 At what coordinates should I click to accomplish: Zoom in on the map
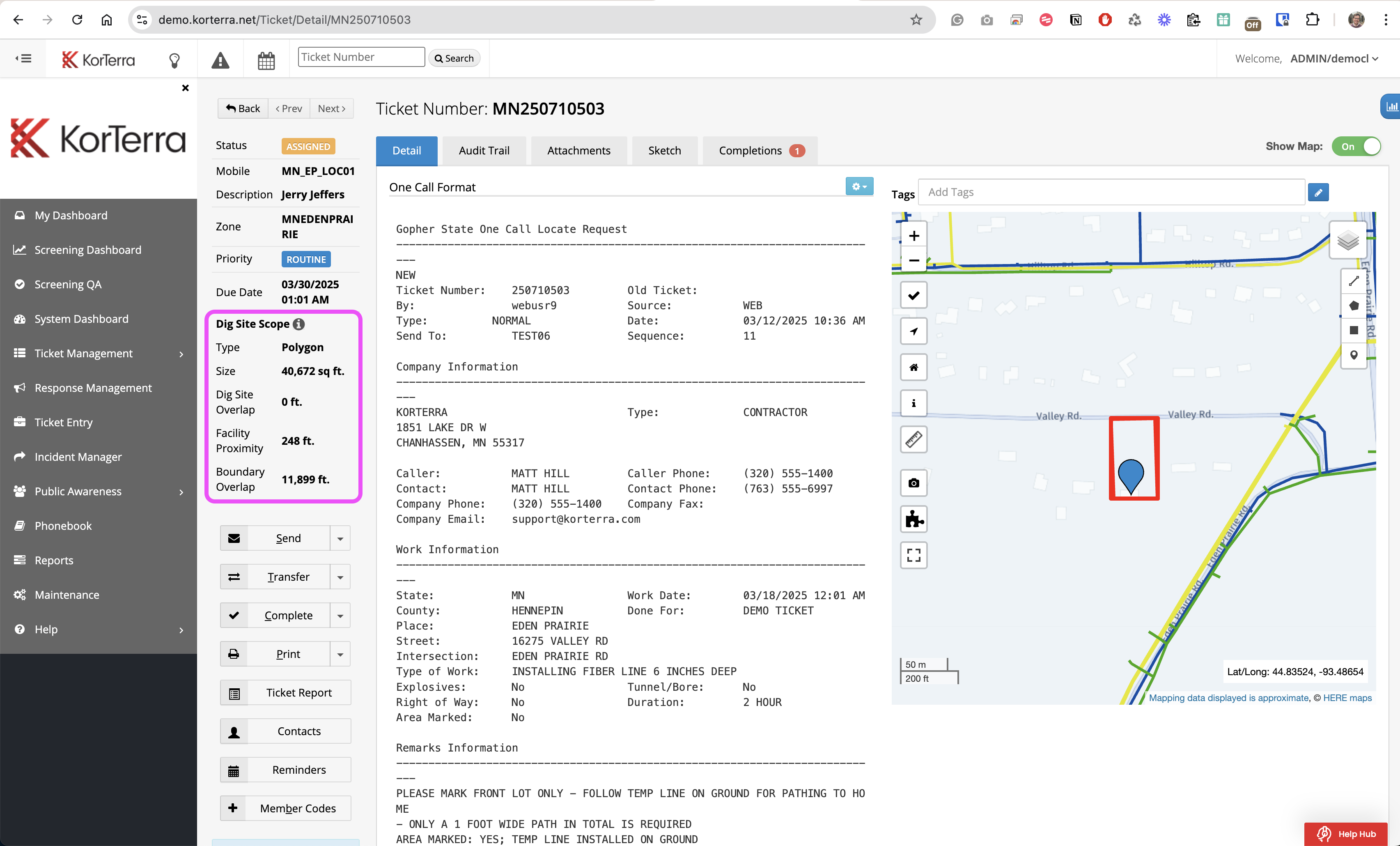pyautogui.click(x=913, y=235)
